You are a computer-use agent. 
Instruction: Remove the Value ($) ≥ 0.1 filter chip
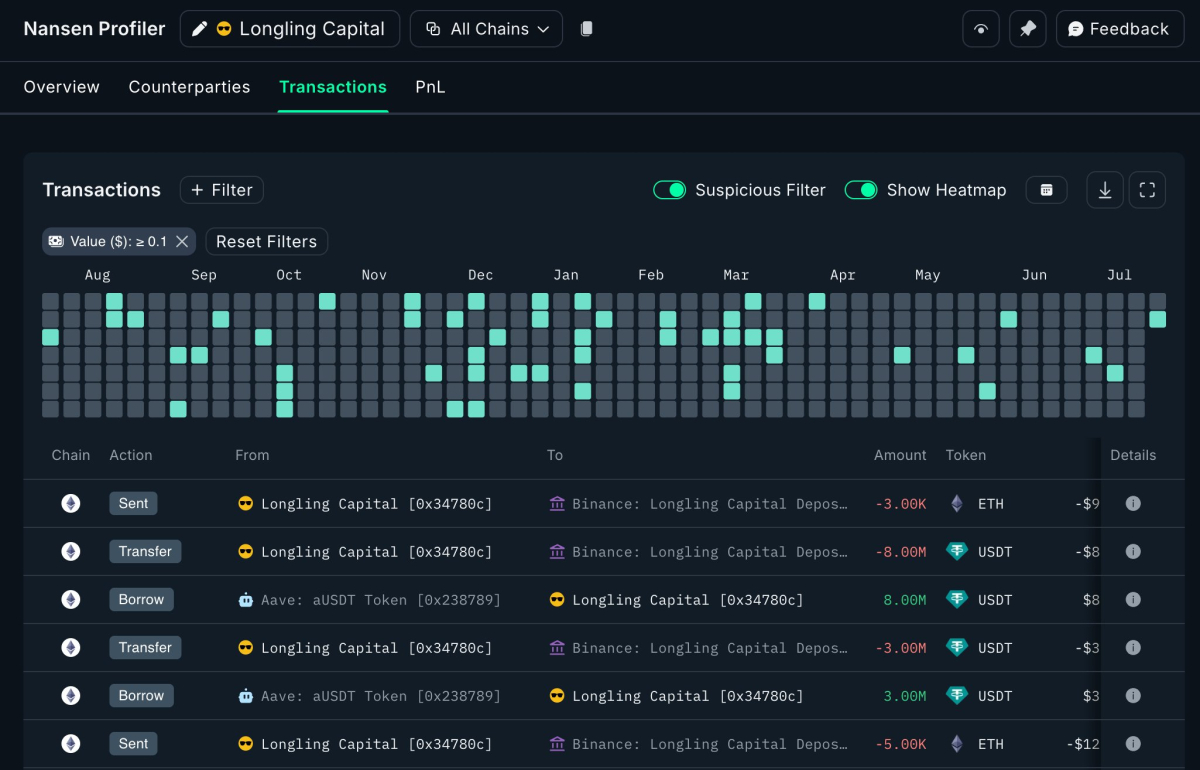coord(182,241)
